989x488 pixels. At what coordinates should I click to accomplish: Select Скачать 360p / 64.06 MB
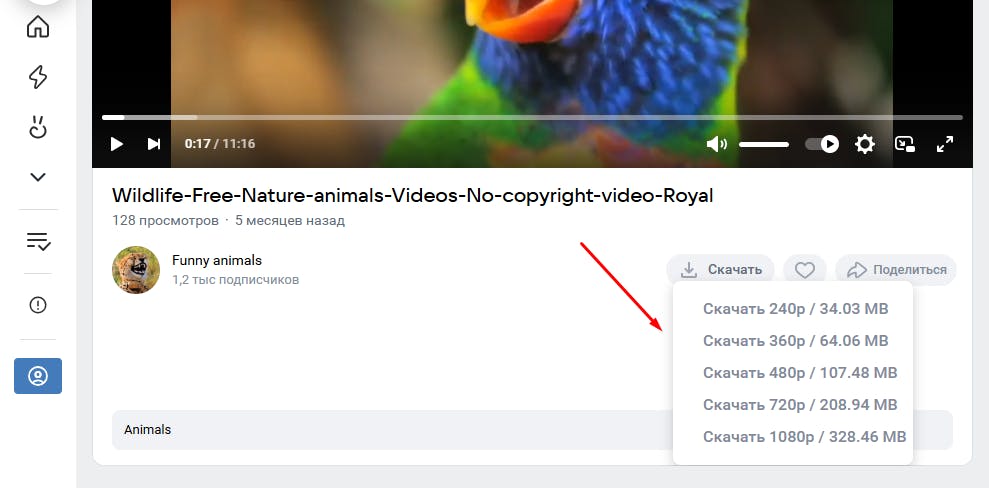point(795,341)
